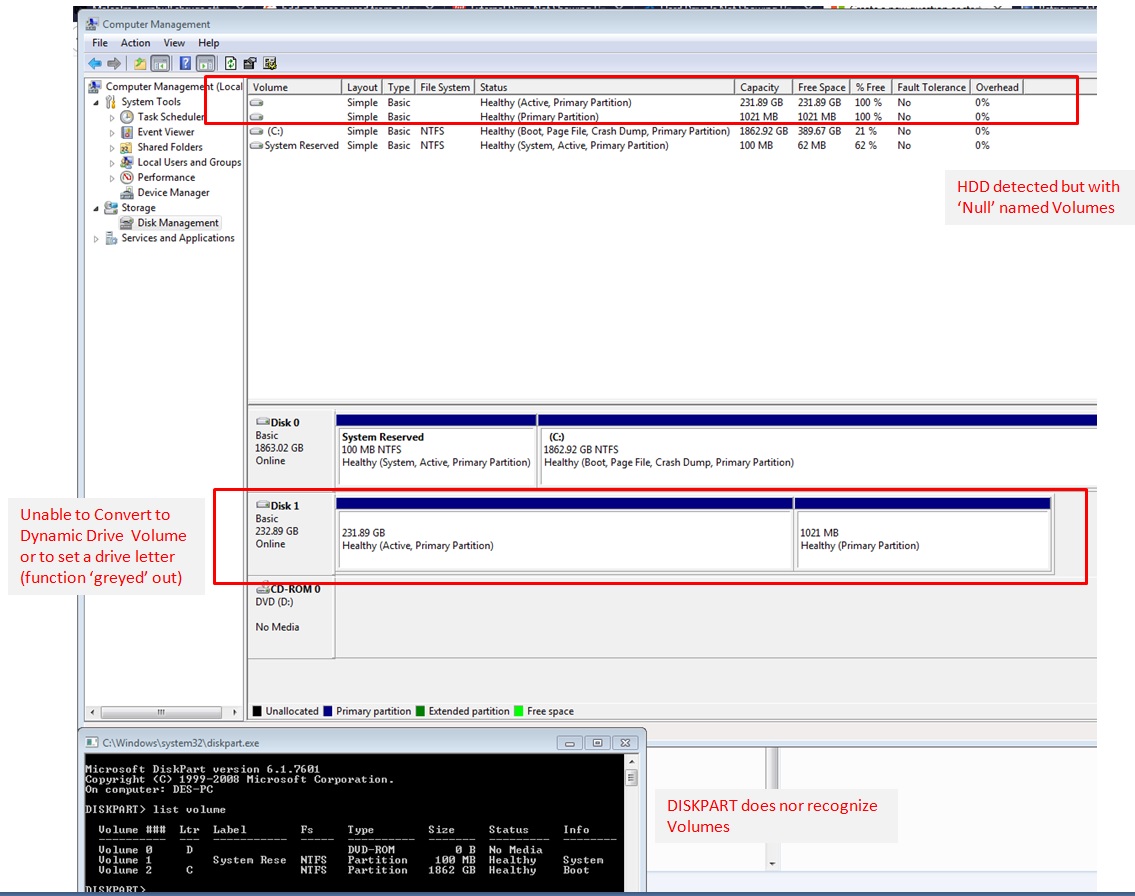Maximize the diskpart.exe console window

598,743
